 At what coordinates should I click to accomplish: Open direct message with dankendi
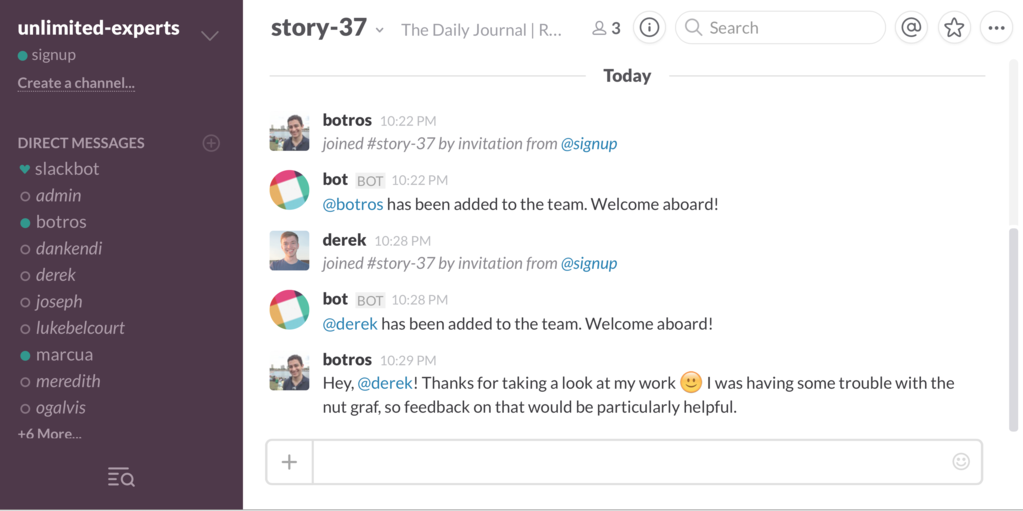click(69, 249)
